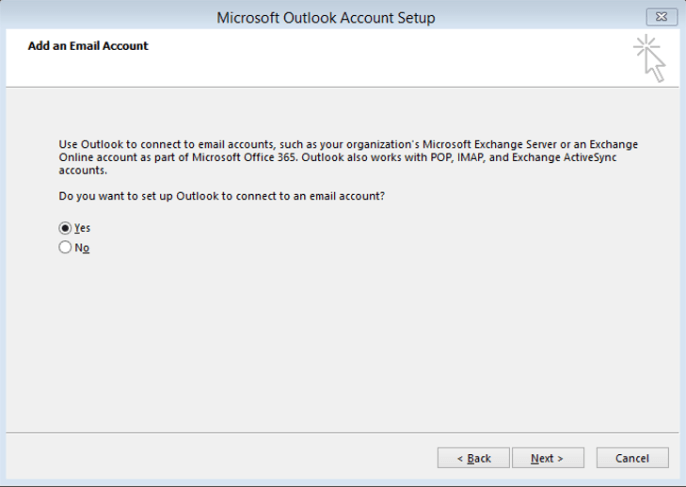This screenshot has width=686, height=487.
Task: Click the 'Add an Email Account' heading
Action: pyautogui.click(x=88, y=46)
